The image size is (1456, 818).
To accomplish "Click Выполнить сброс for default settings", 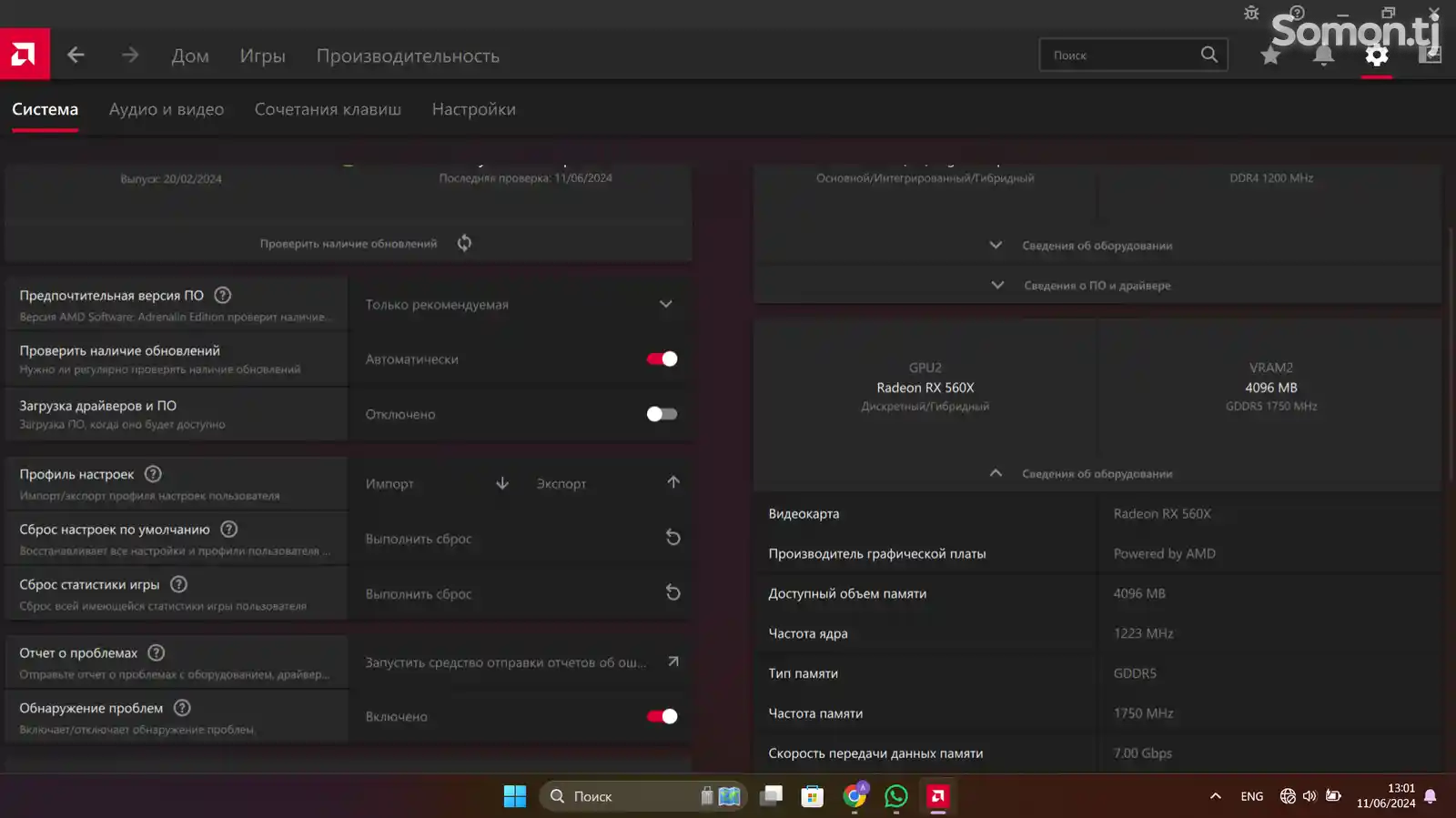I will (419, 539).
